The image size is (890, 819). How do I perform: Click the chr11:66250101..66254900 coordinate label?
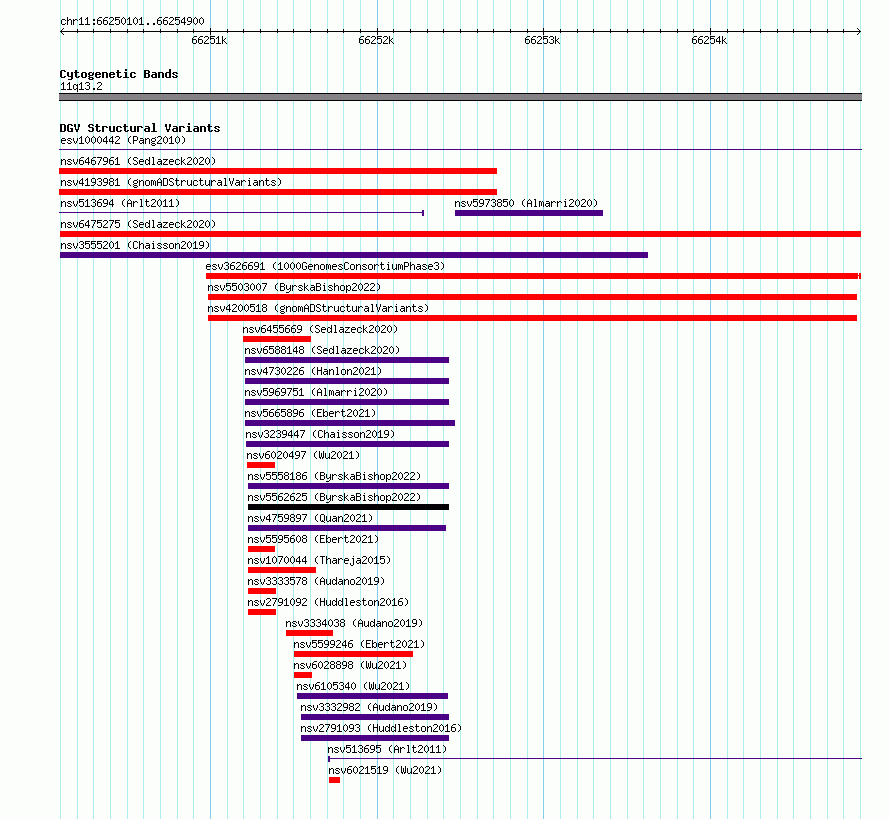pos(132,22)
